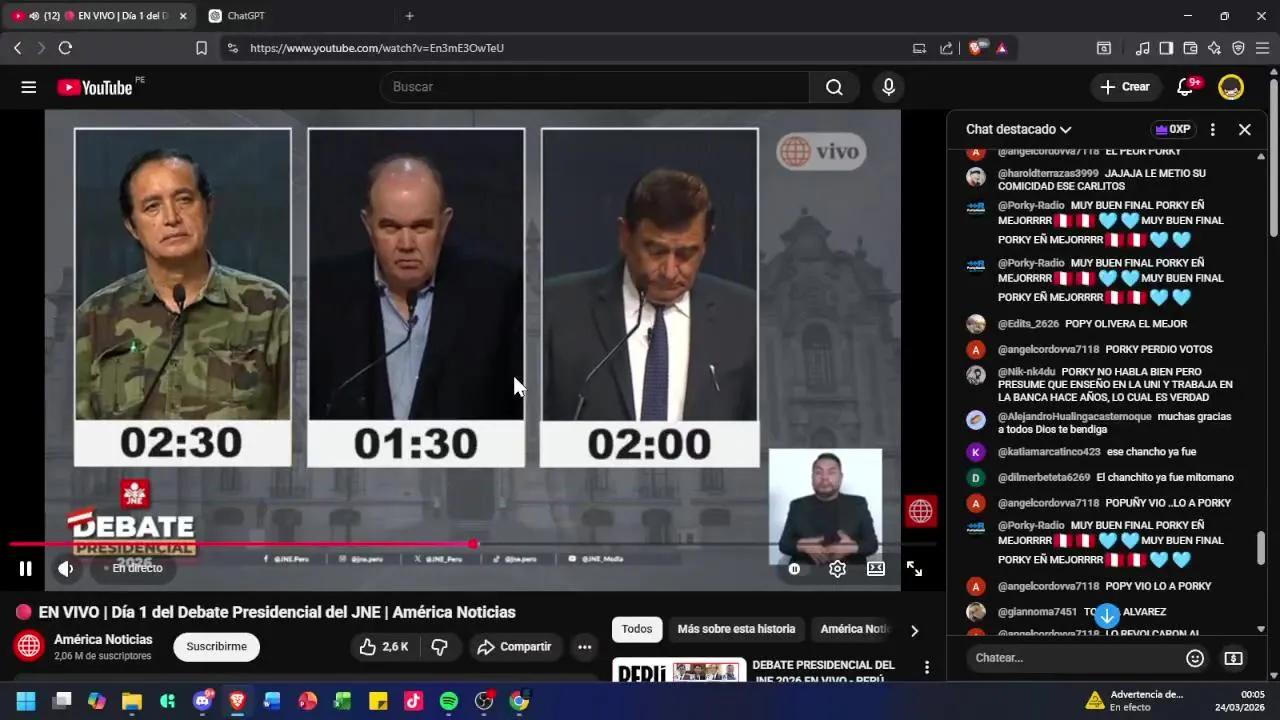Viewport: 1280px width, 720px height.
Task: Click the América Noticias watermark logo on video
Action: [920, 511]
